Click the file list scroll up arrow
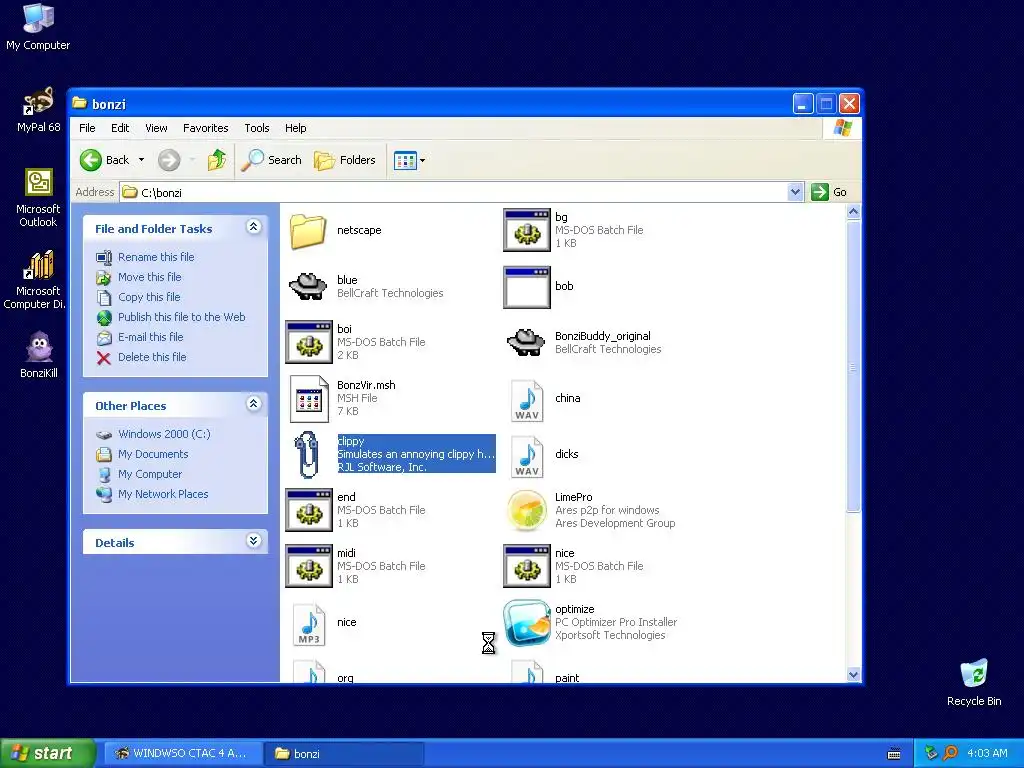 (x=853, y=212)
